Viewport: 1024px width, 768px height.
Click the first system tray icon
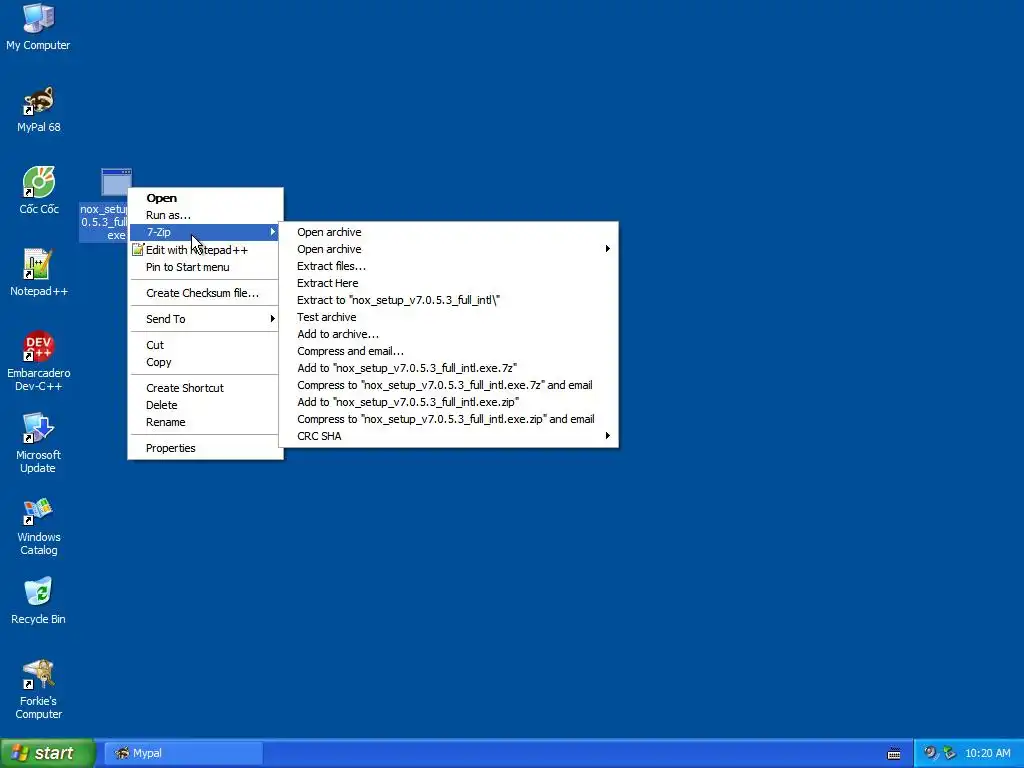[x=931, y=753]
